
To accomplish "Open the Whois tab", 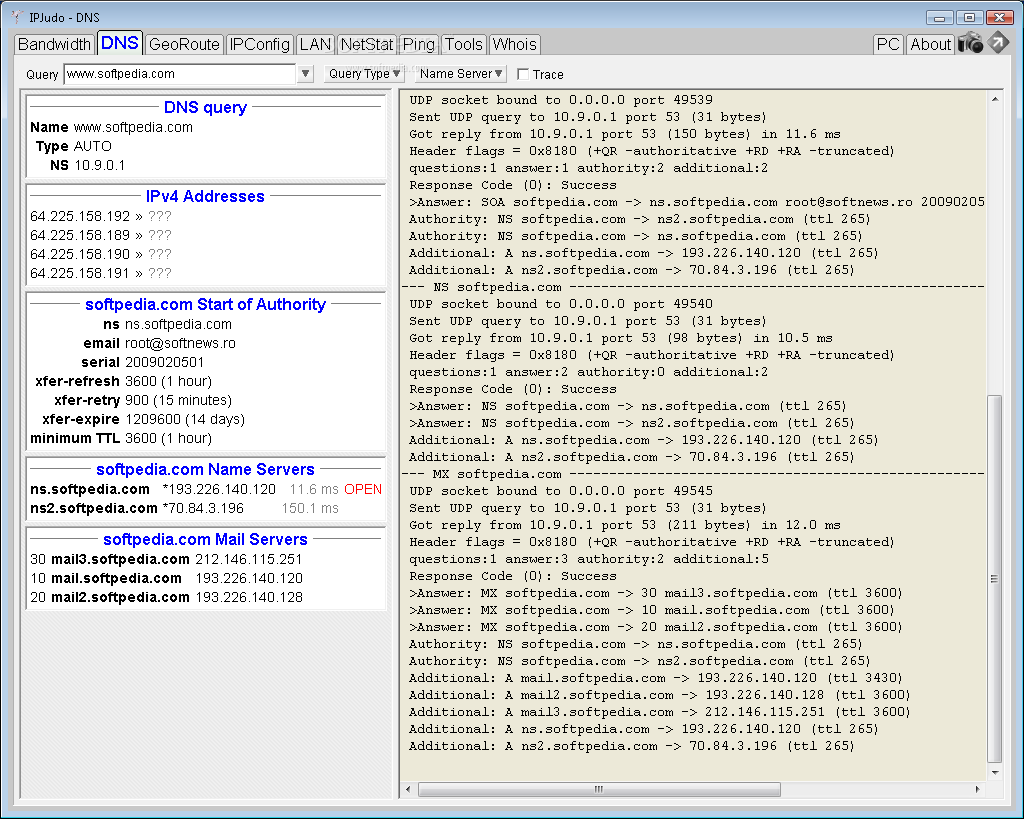I will click(515, 44).
